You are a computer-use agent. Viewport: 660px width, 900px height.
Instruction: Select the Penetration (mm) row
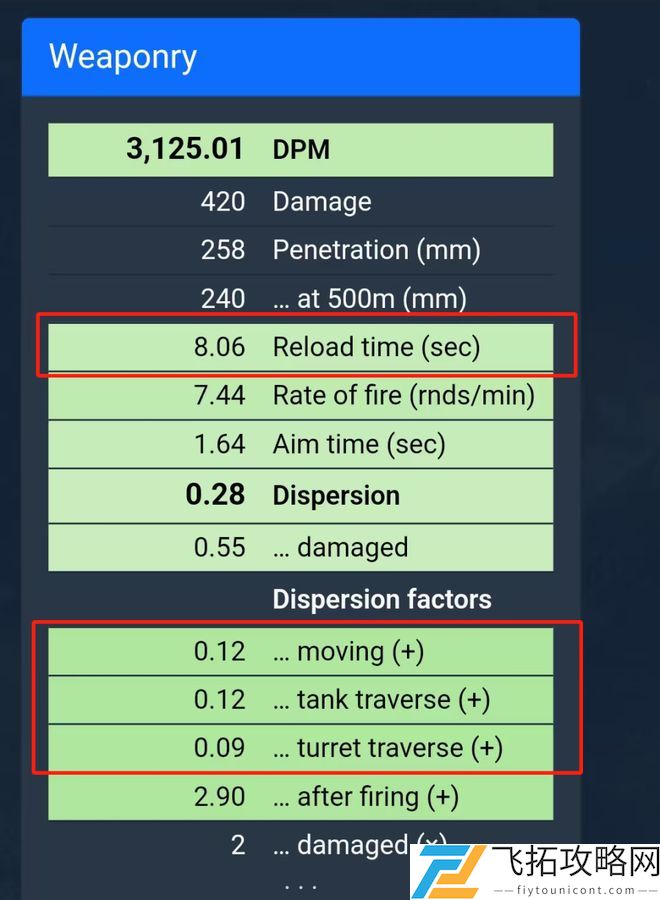coord(301,250)
